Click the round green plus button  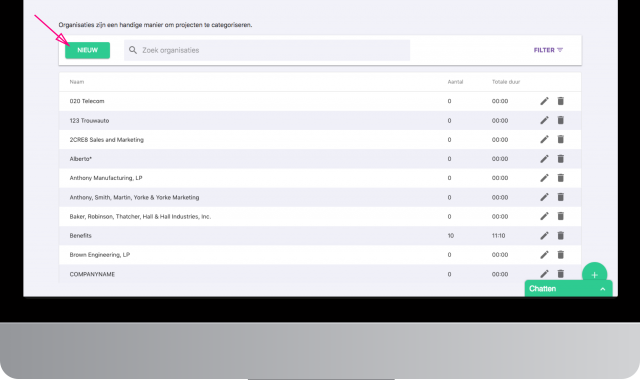pos(594,272)
